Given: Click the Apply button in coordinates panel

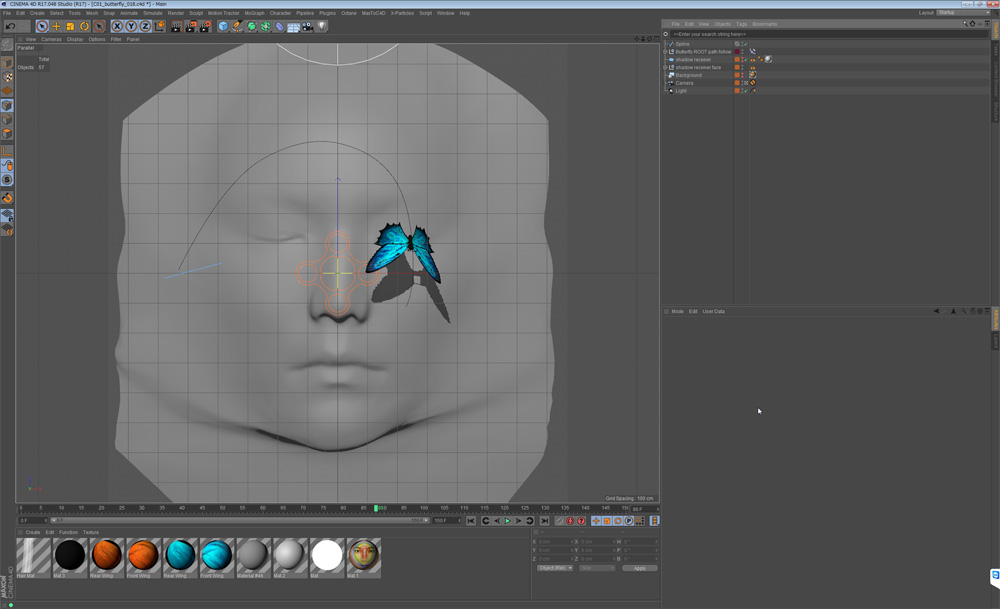Looking at the screenshot, I should [639, 568].
